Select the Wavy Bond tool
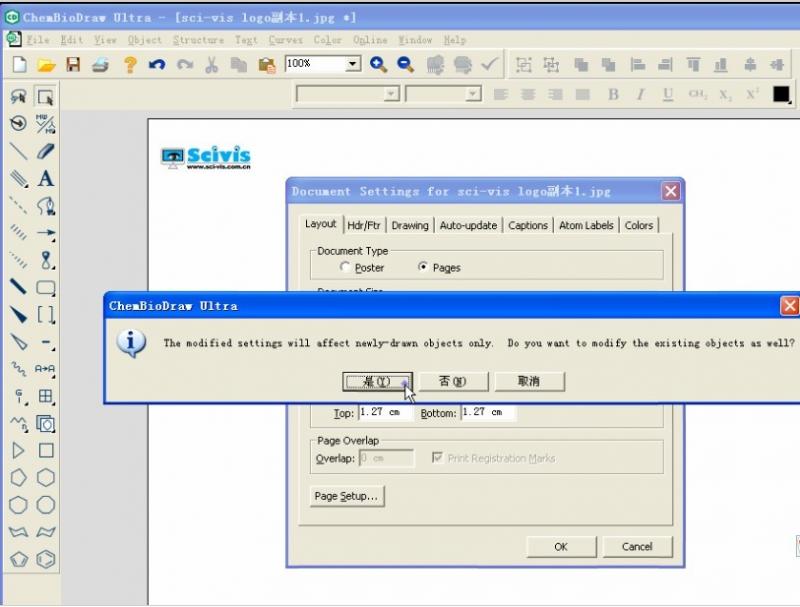Viewport: 800px width, 607px height. coord(18,369)
